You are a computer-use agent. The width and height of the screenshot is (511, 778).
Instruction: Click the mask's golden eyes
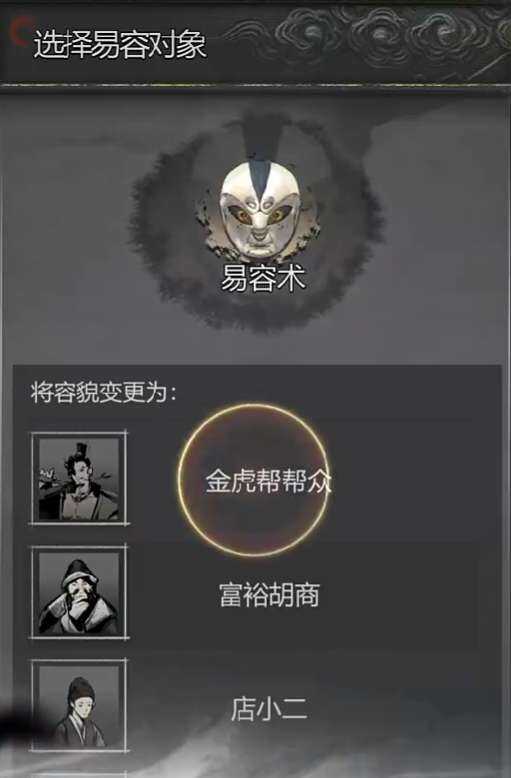[x=259, y=215]
